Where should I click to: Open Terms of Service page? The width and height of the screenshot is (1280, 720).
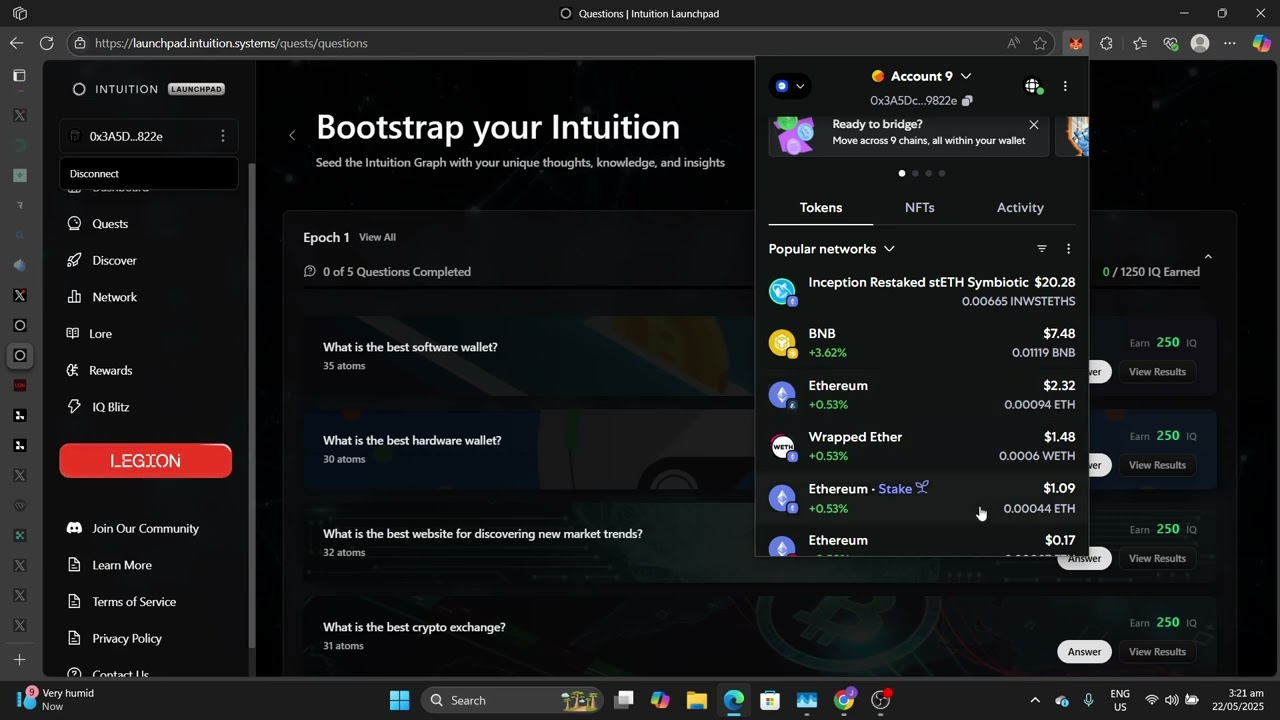tap(134, 602)
